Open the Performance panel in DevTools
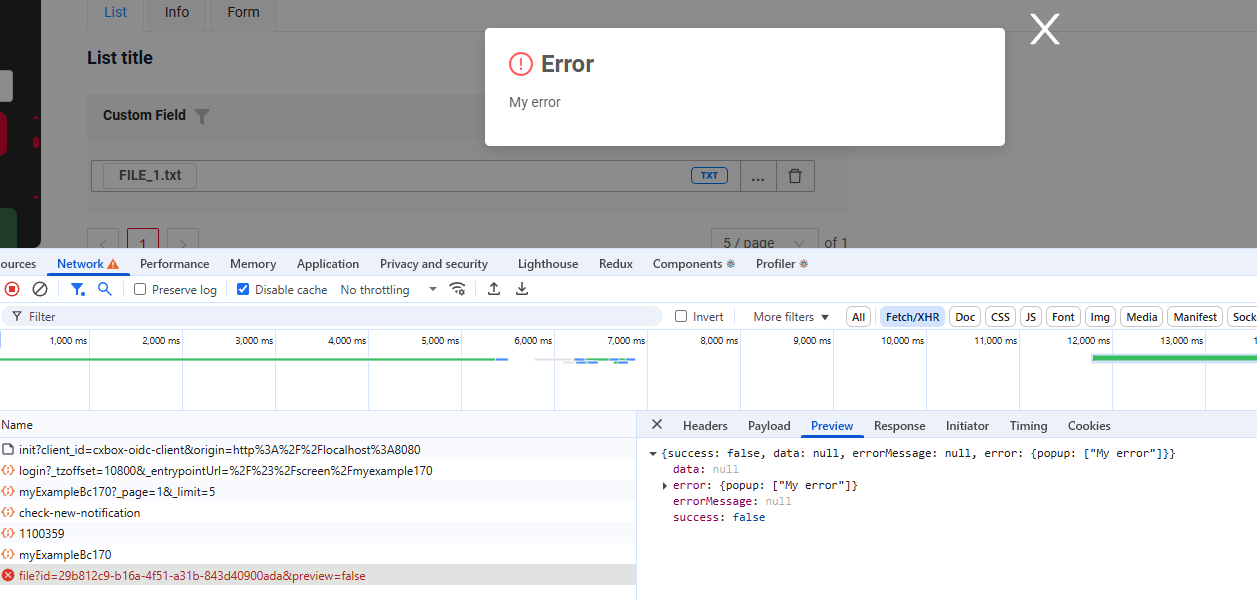1257x600 pixels. (175, 264)
